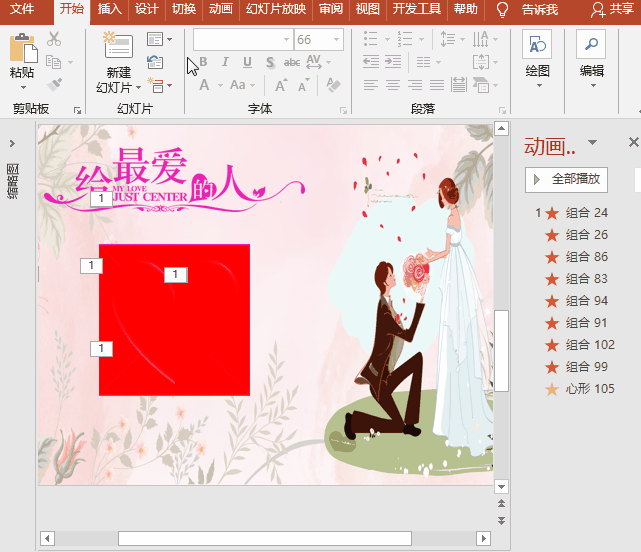Image resolution: width=641 pixels, height=552 pixels.
Task: Select animation item 心形 105
Action: tap(579, 389)
